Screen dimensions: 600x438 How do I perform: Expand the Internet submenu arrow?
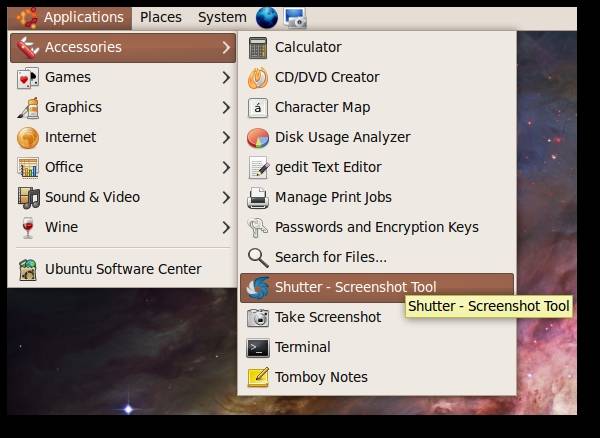point(226,138)
